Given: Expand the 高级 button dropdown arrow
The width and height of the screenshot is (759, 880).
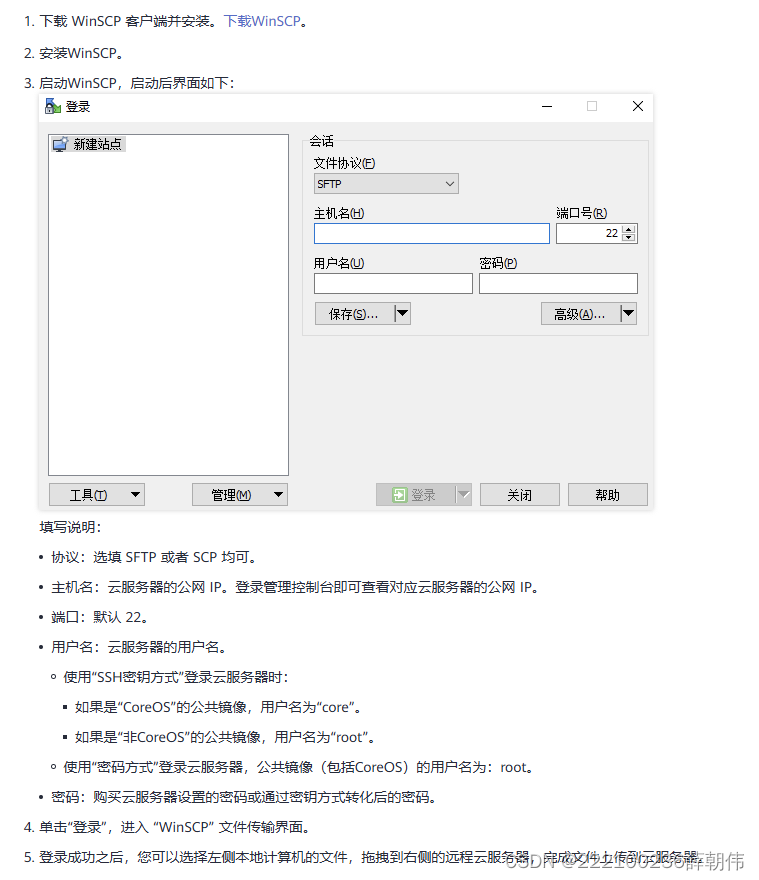Looking at the screenshot, I should (629, 314).
